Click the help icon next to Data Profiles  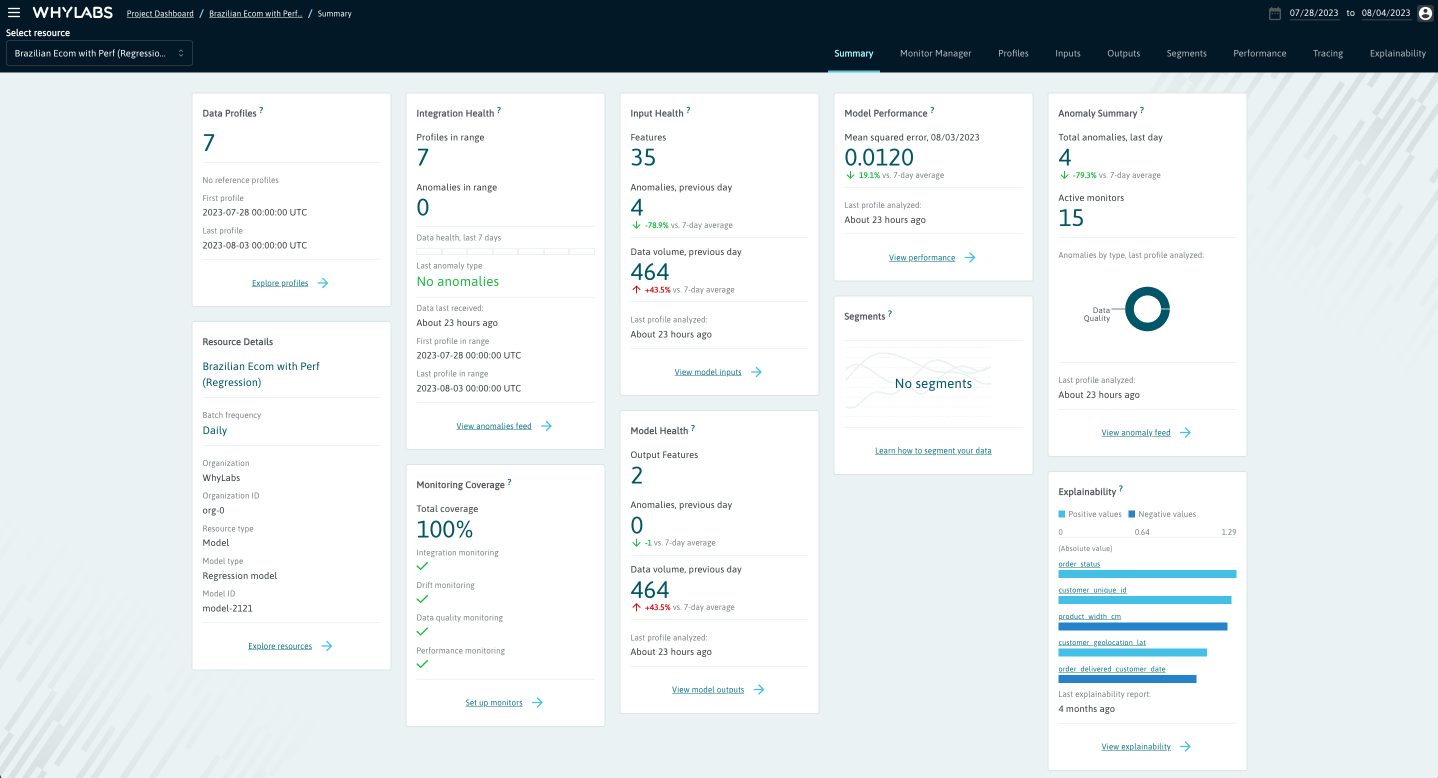[261, 111]
